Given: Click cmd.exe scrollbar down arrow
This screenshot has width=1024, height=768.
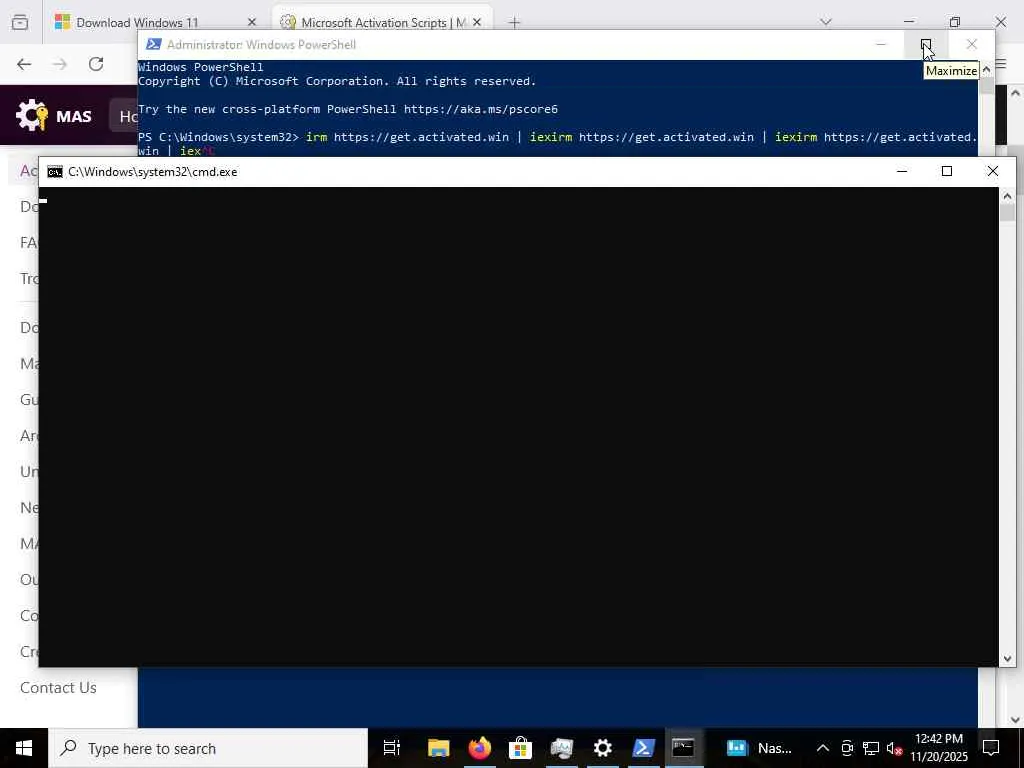Looking at the screenshot, I should click(1007, 659).
